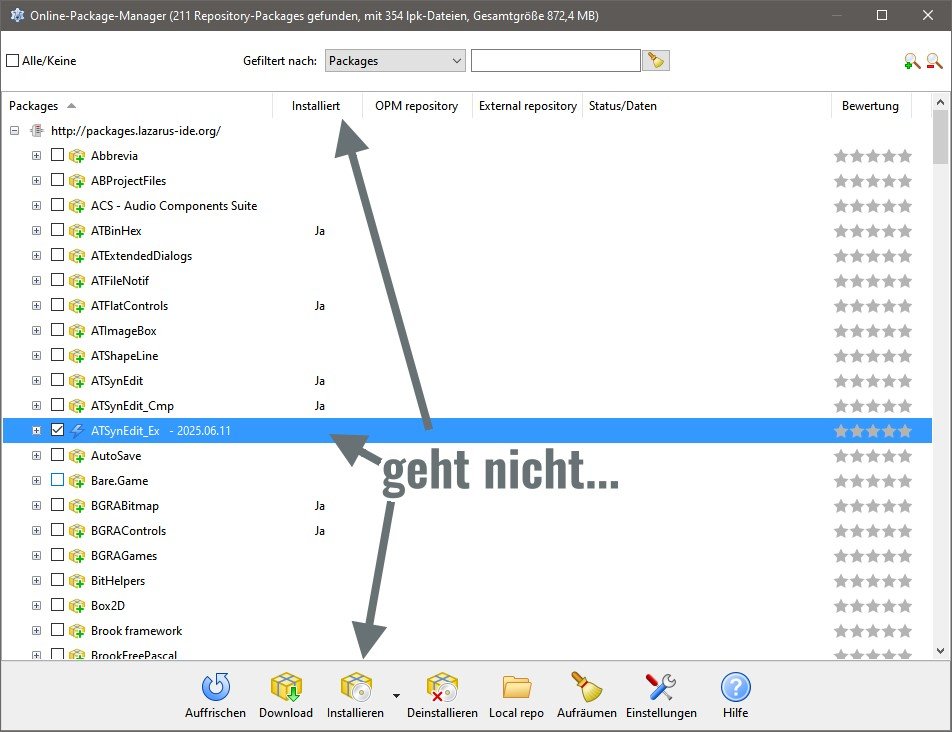Click the http://packages.lazarus-ide.org/ root entry
Screen dimensions: 952x732
click(x=136, y=130)
